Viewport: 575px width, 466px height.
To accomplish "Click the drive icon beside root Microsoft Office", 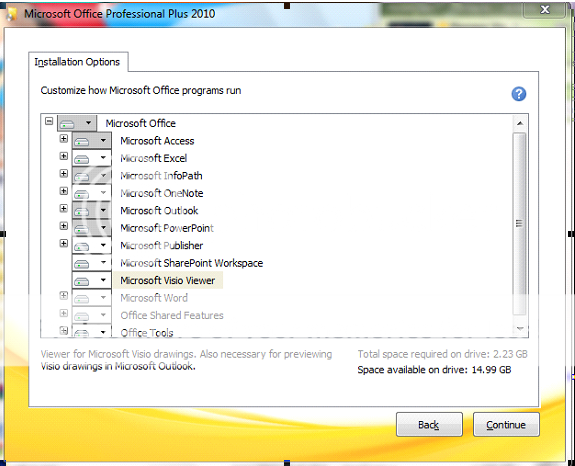I will click(x=67, y=124).
